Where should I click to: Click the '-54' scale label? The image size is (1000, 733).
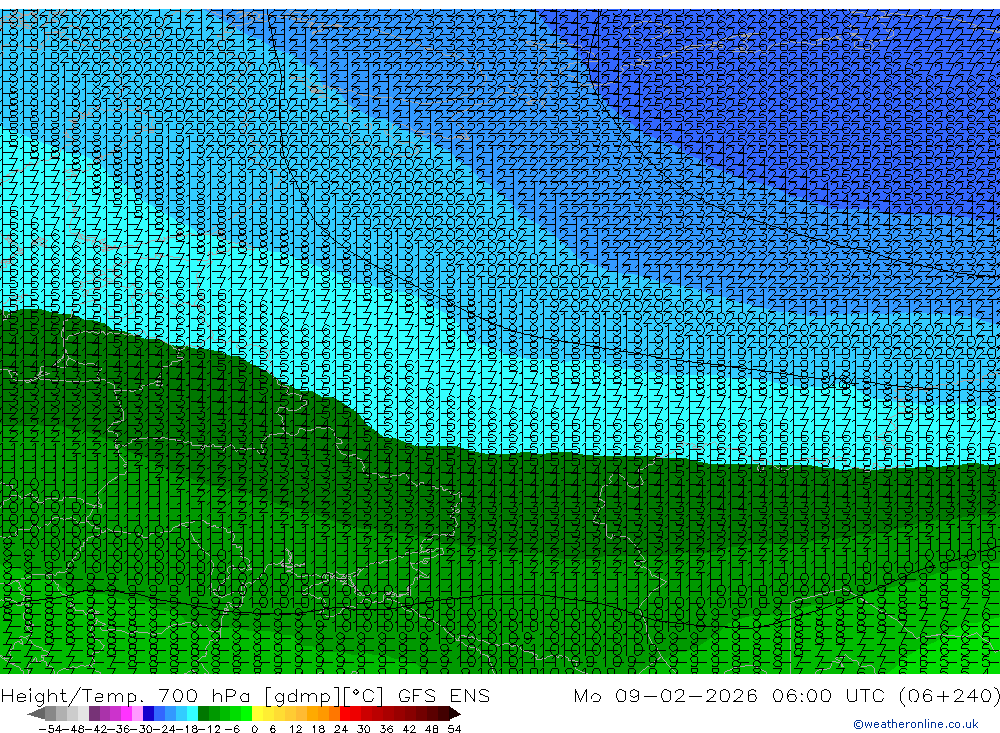coord(50,729)
